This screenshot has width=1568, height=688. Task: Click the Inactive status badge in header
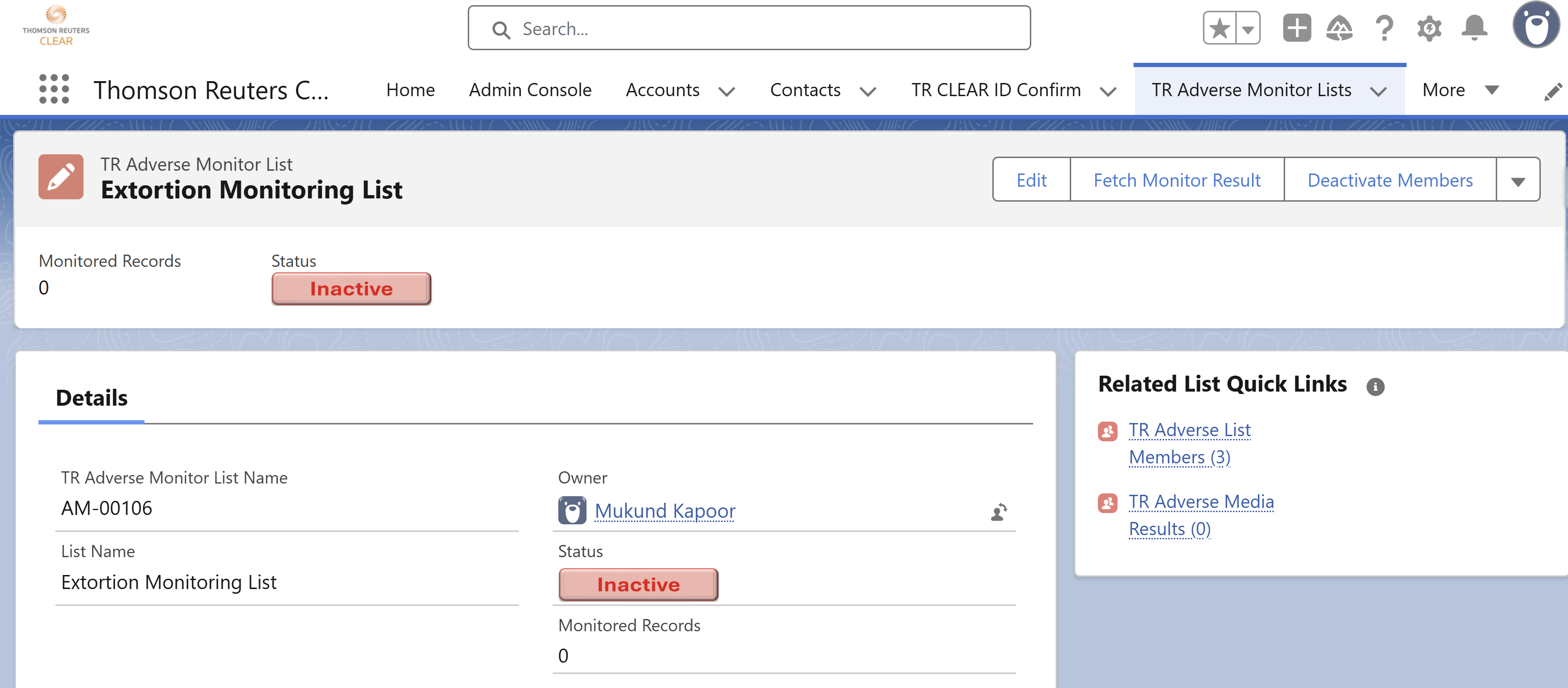[x=351, y=288]
